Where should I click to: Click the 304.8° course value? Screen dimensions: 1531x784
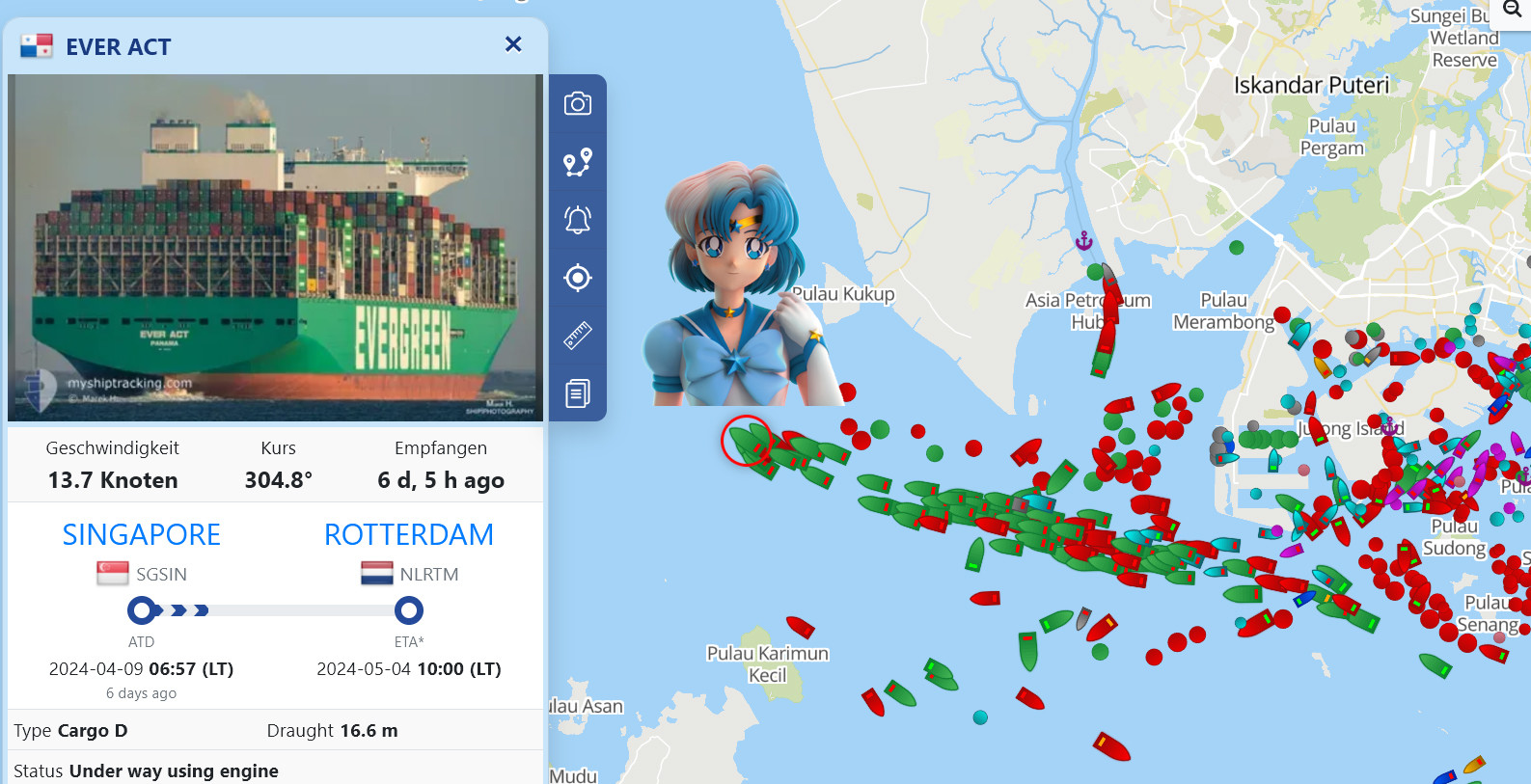coord(279,480)
